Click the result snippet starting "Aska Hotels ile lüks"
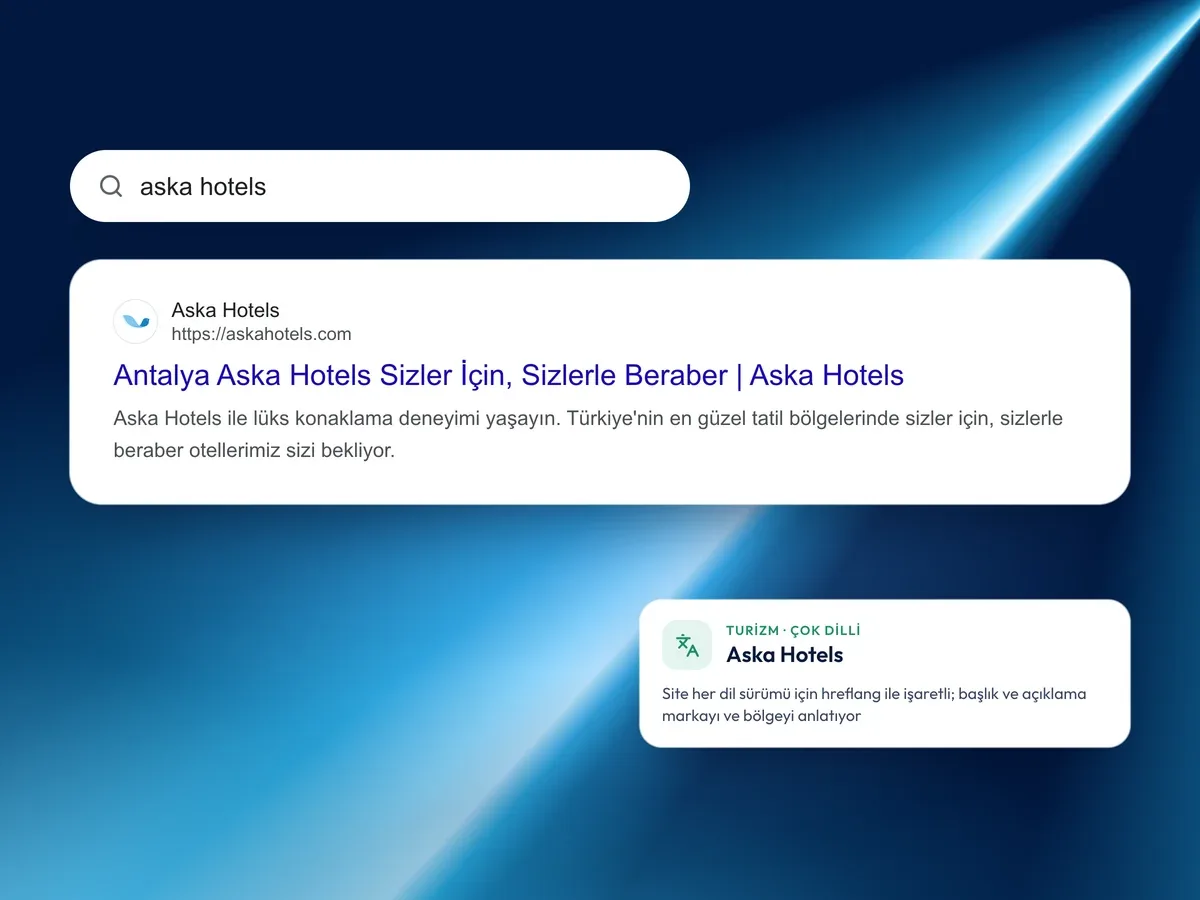This screenshot has width=1200, height=900. (x=588, y=434)
